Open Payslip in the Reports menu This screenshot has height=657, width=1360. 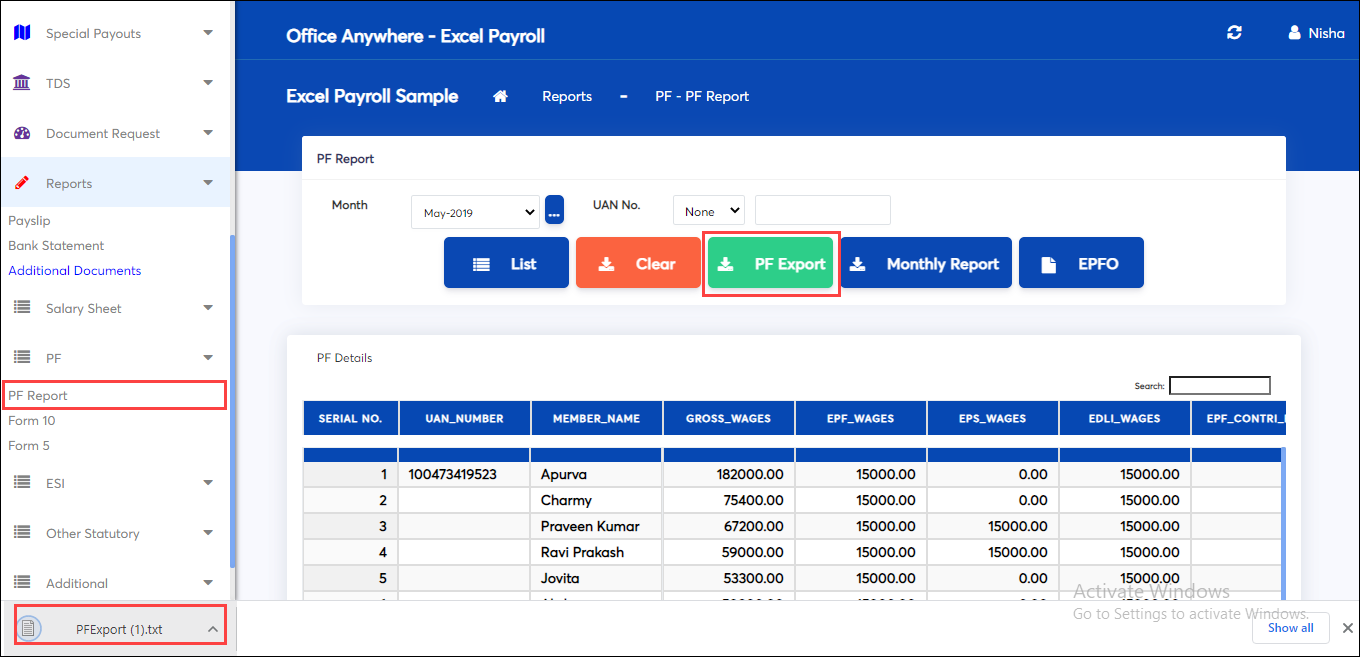point(29,220)
